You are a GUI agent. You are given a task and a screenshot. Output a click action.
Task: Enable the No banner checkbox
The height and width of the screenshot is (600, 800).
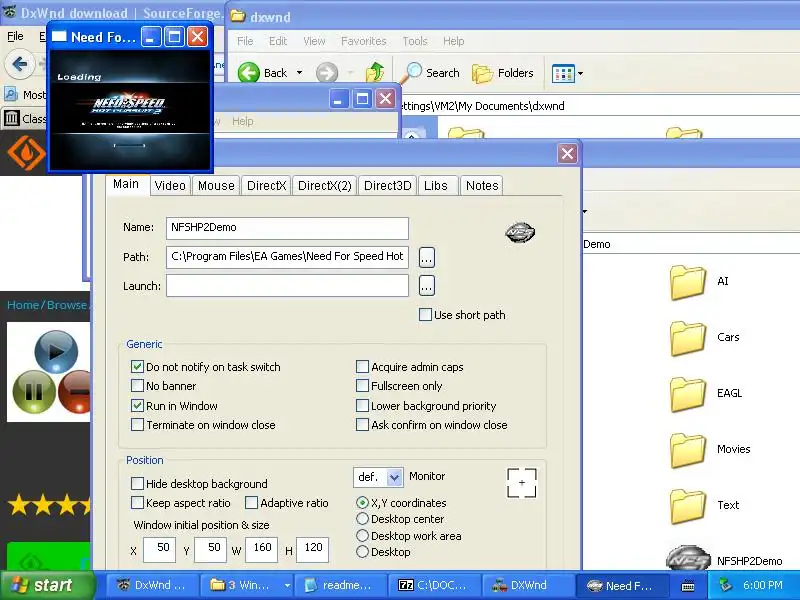(137, 385)
